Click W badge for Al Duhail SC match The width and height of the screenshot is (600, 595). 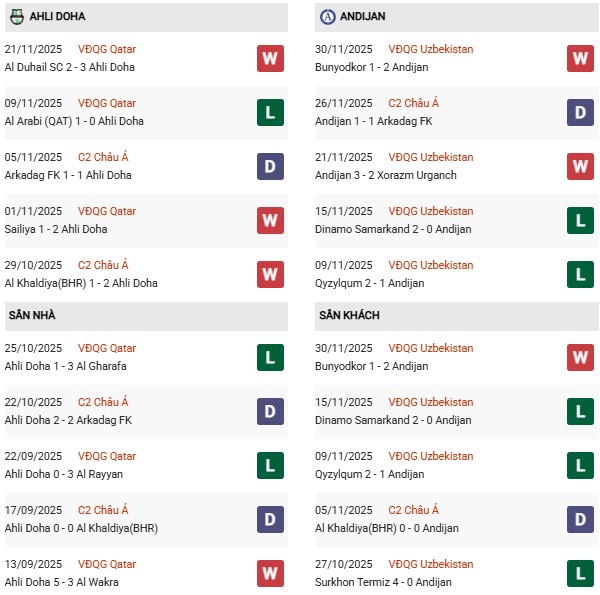point(270,58)
